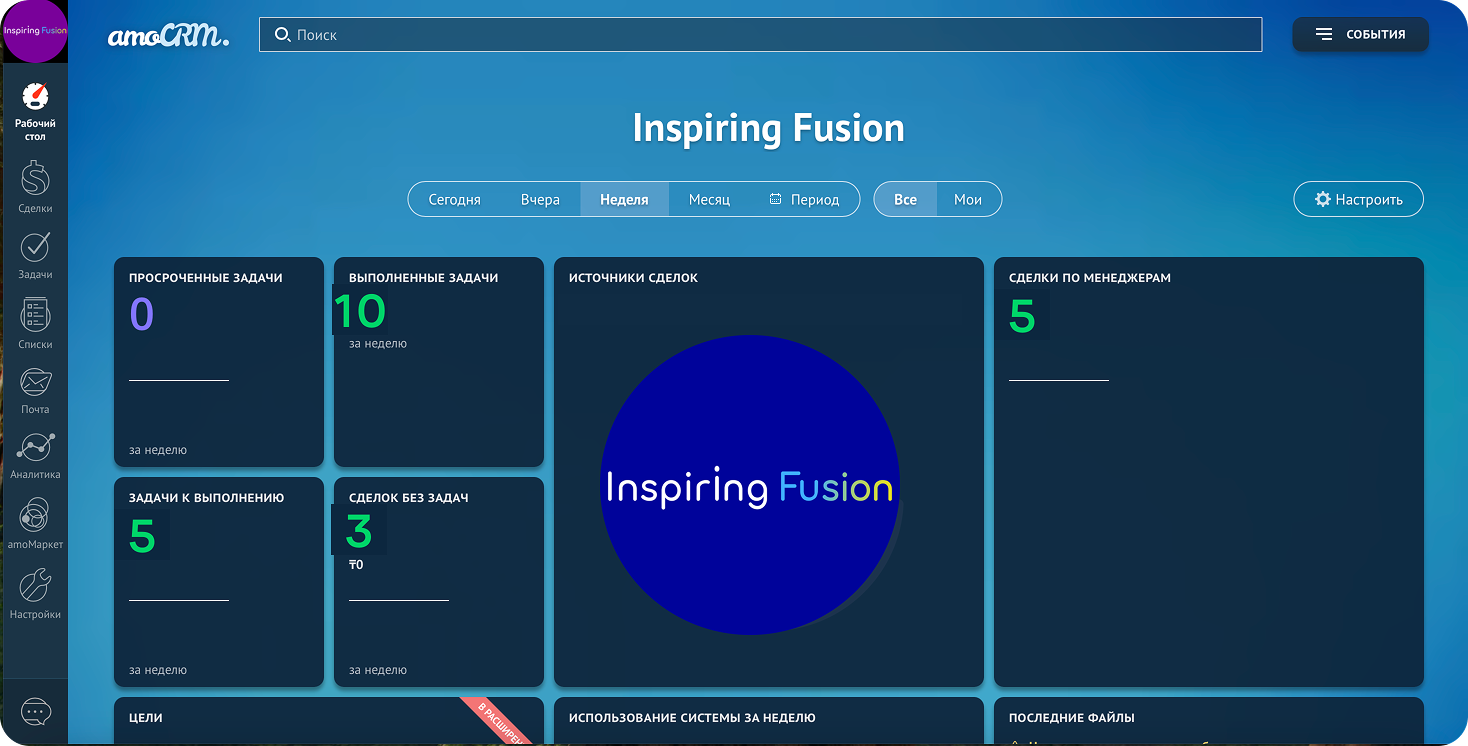Click the Настроить customize button
Screen dimensions: 1468x746
[1358, 199]
